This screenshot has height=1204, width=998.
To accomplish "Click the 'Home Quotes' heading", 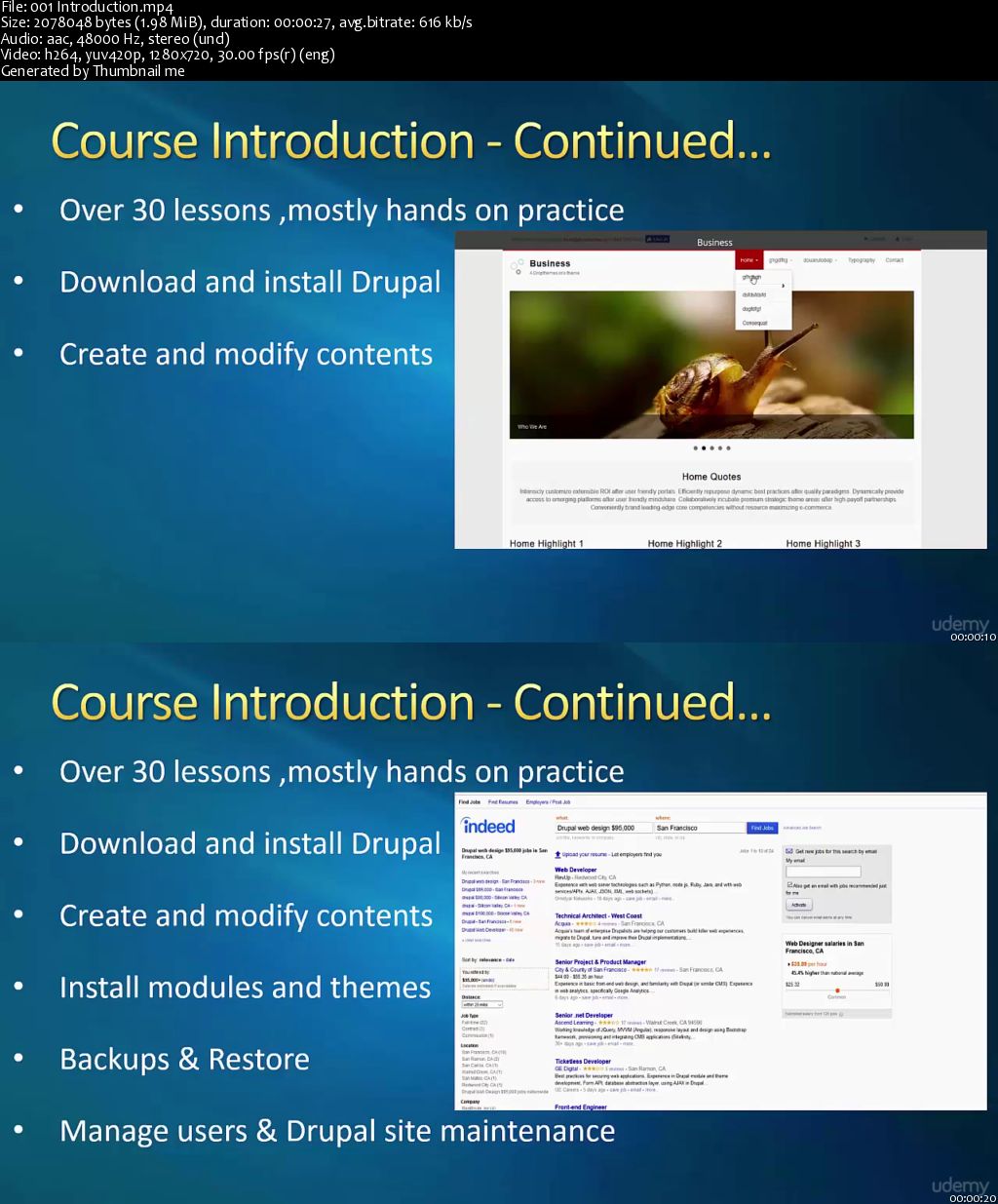I will tap(711, 477).
